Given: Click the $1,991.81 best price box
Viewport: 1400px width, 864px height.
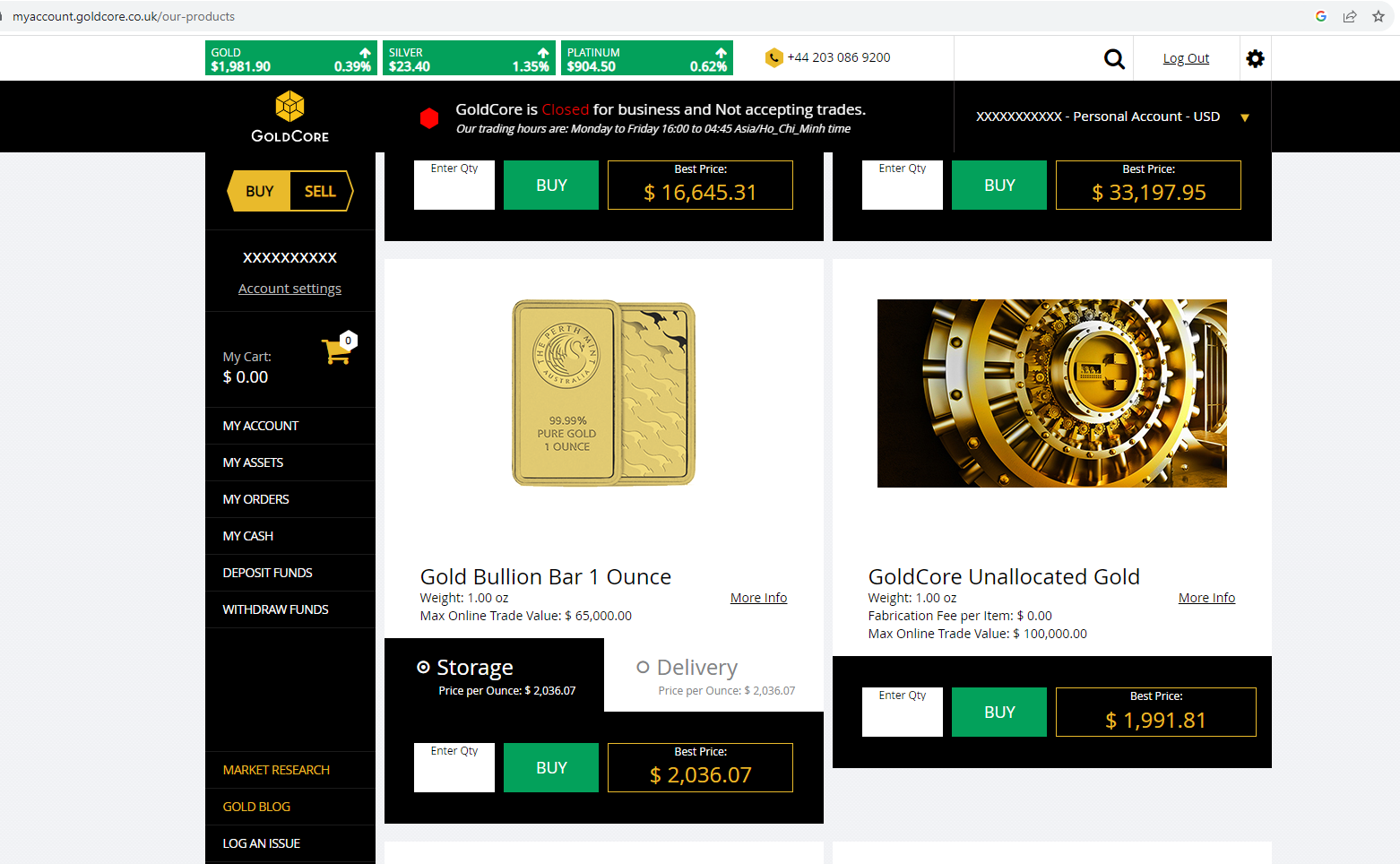Looking at the screenshot, I should click(x=1156, y=713).
